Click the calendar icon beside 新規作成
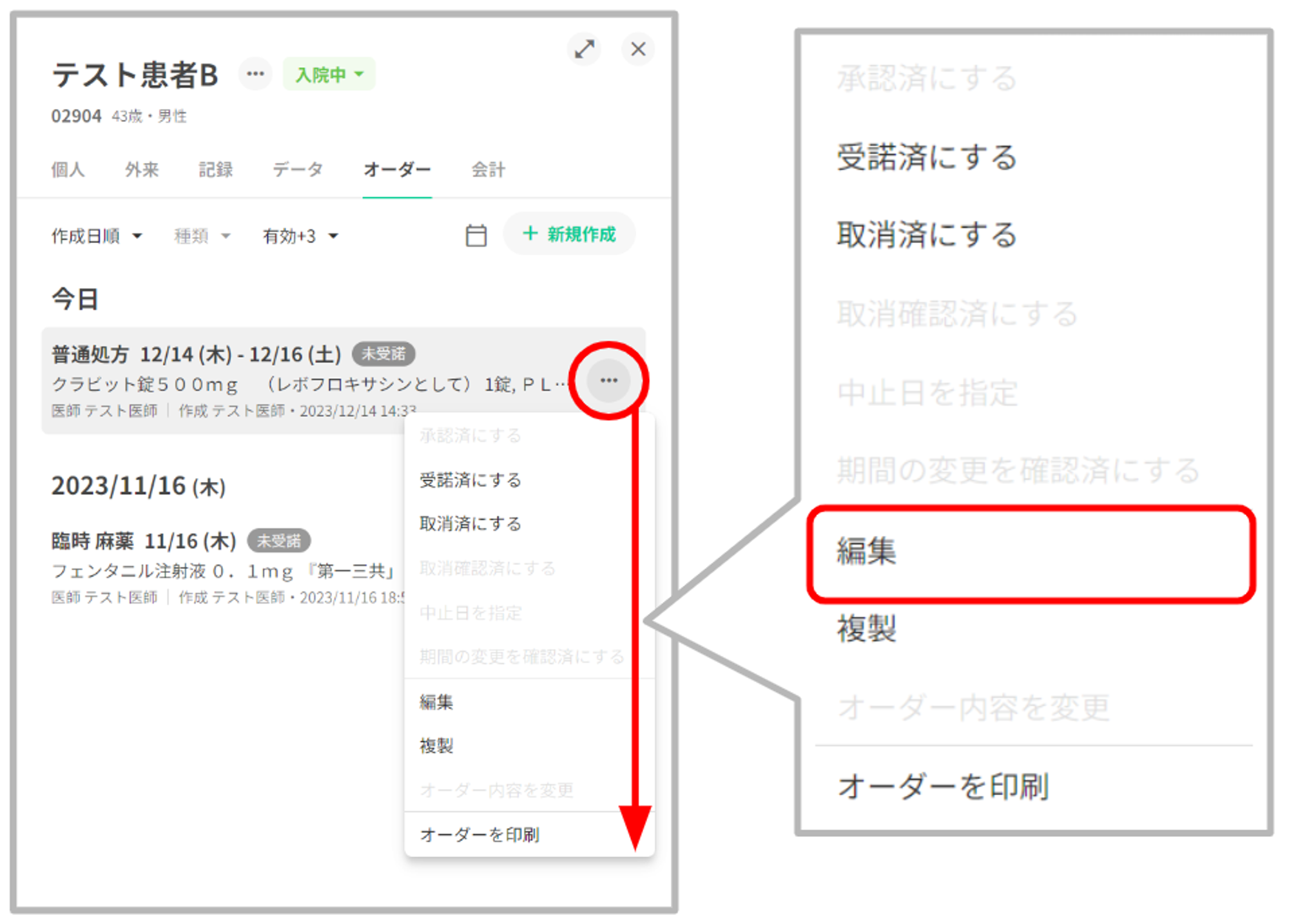 click(476, 235)
